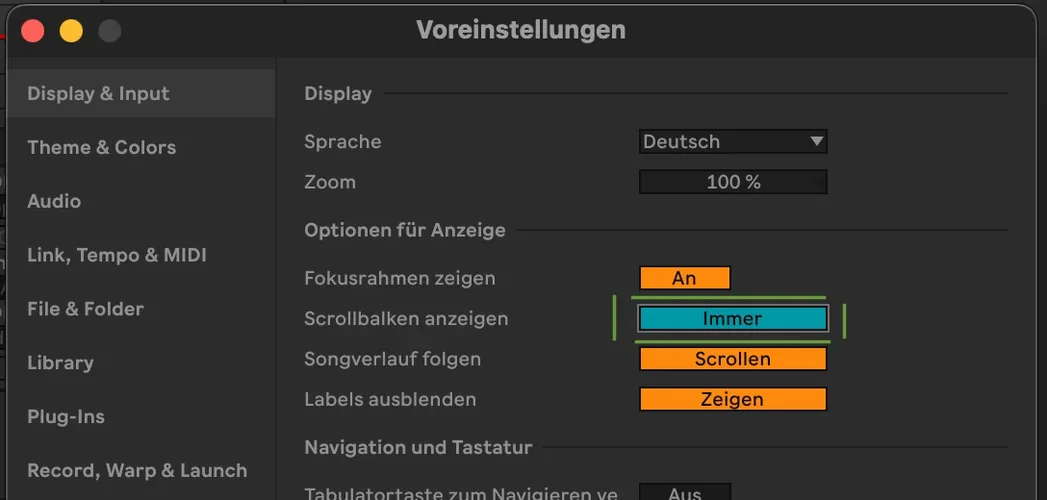Open the Audio preferences tab

point(54,202)
